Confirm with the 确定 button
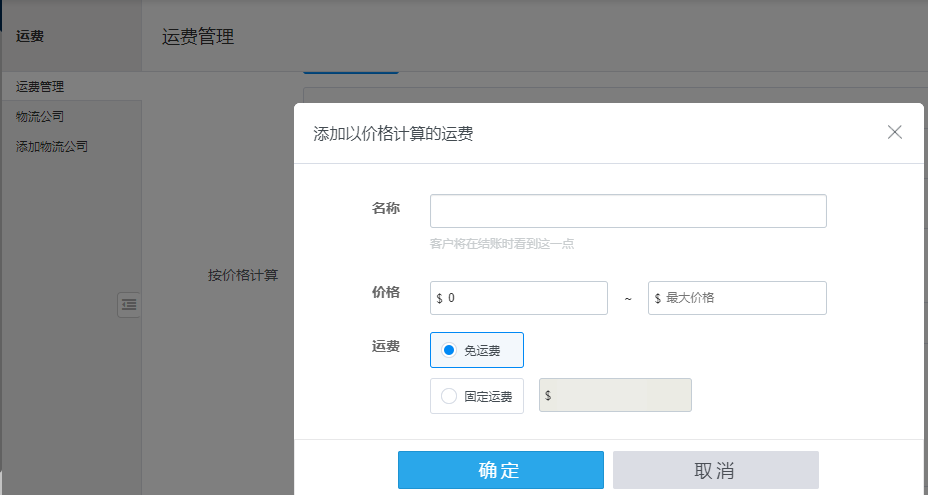 500,470
